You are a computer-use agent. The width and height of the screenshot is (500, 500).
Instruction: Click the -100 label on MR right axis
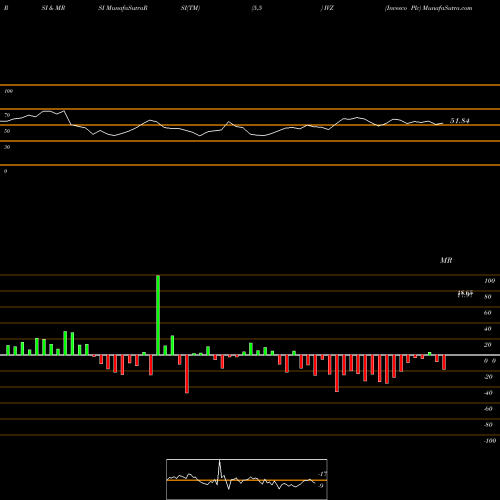(x=490, y=441)
